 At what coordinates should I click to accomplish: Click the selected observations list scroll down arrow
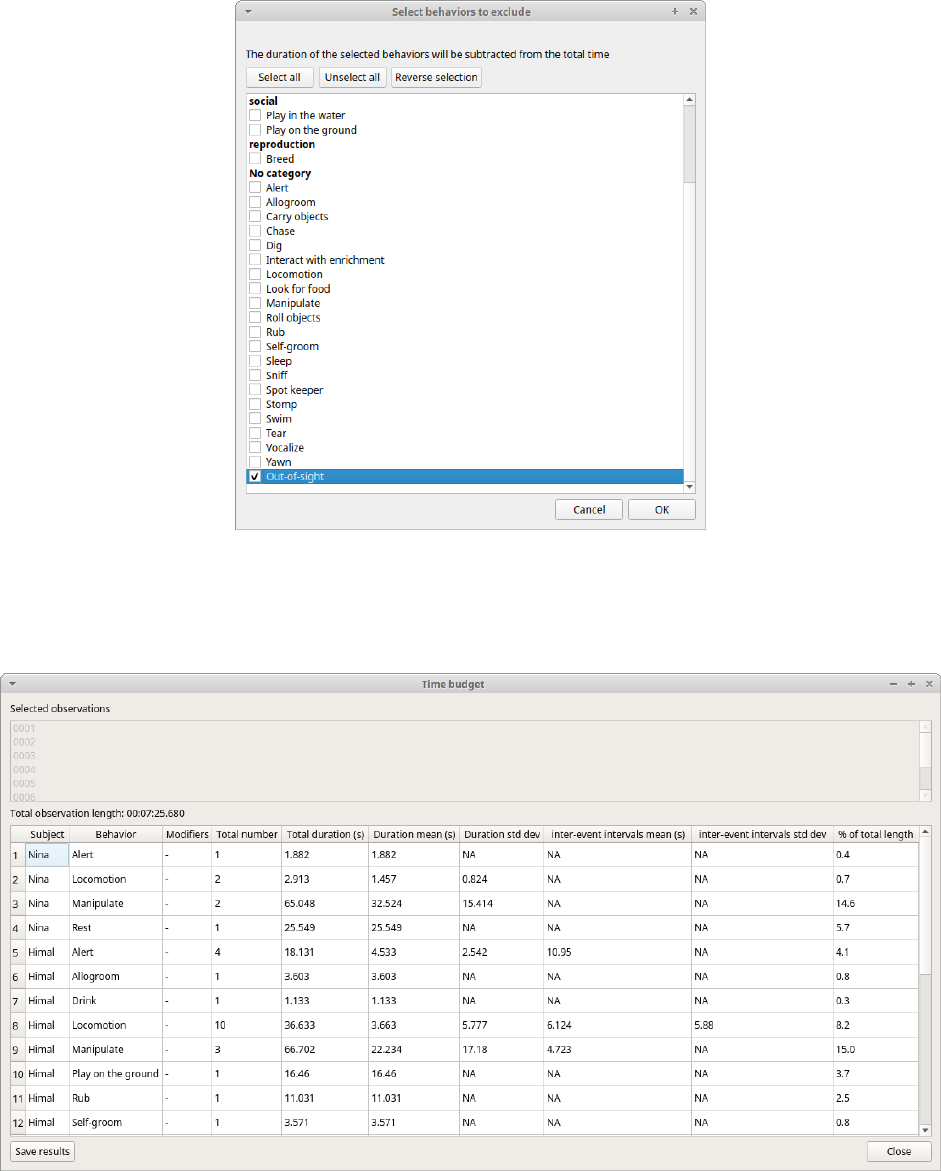coord(925,796)
